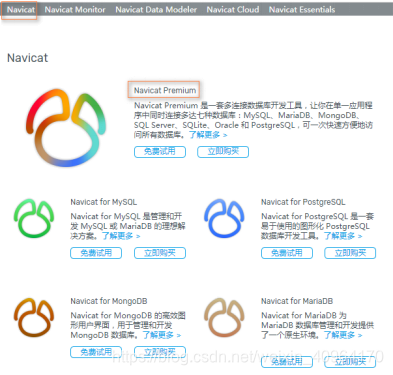
Task: Click the Navicat Premium product title
Action: coord(165,90)
